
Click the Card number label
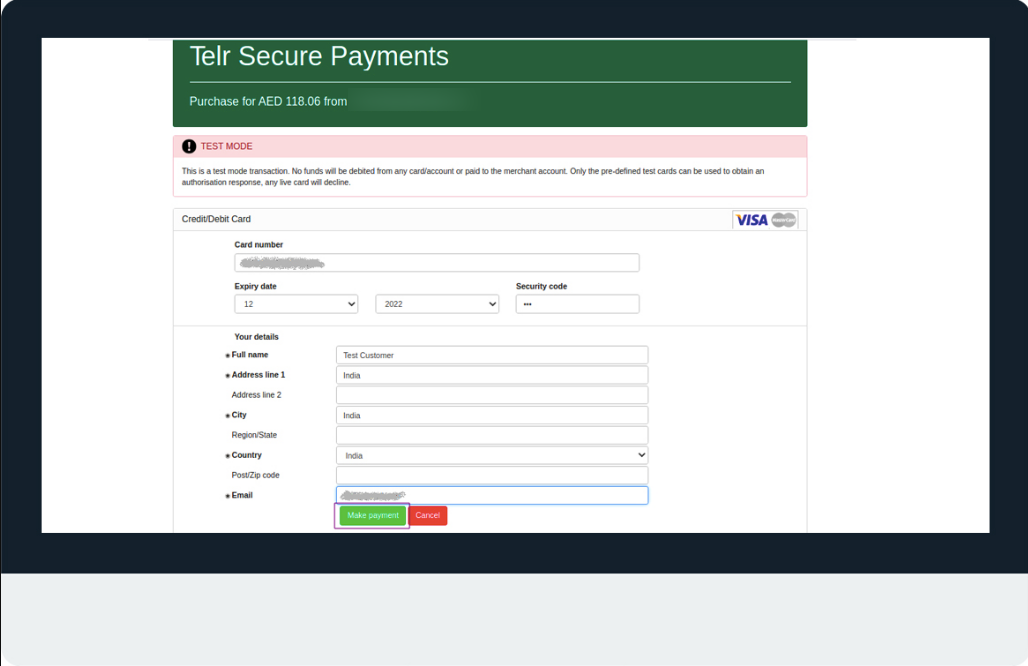tap(259, 245)
